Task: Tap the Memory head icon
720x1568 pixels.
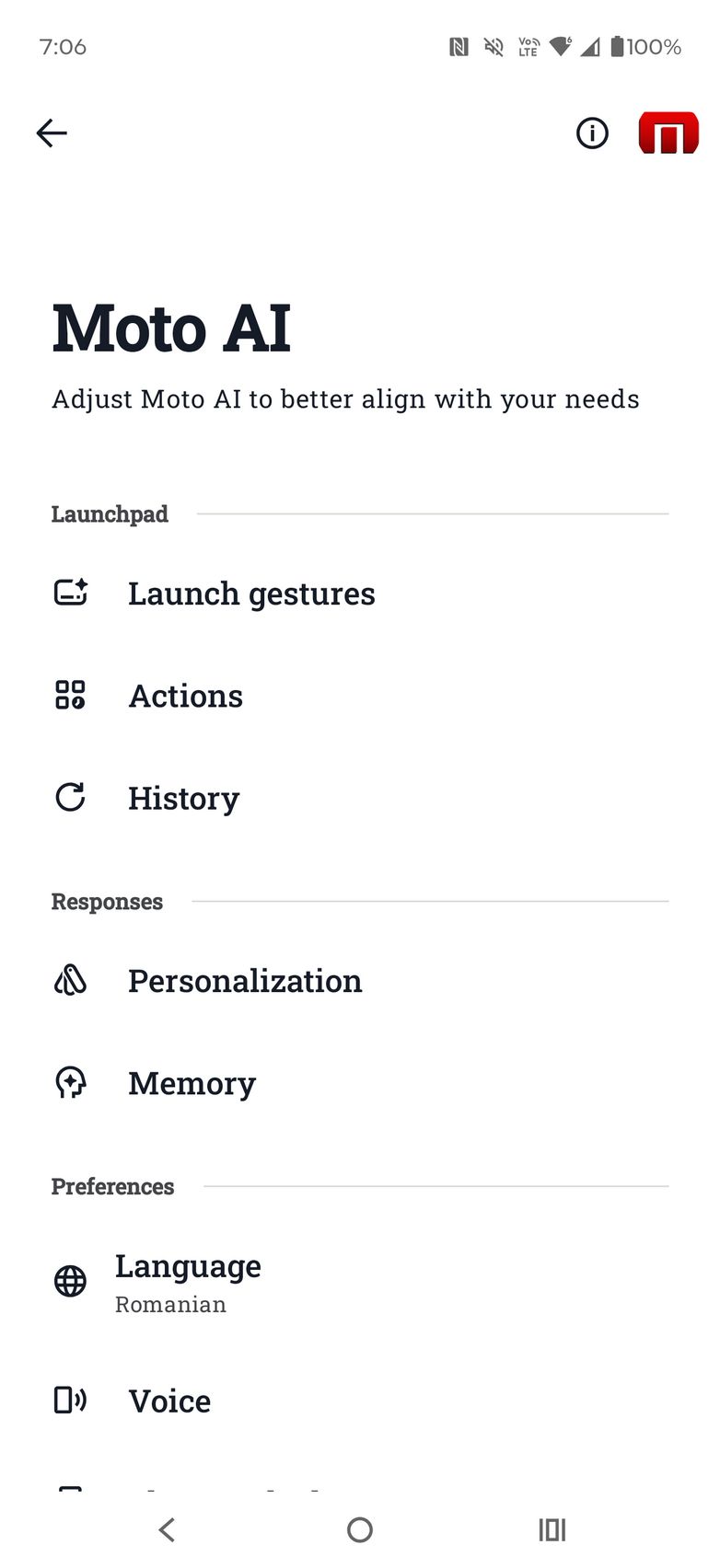Action: (x=70, y=1082)
